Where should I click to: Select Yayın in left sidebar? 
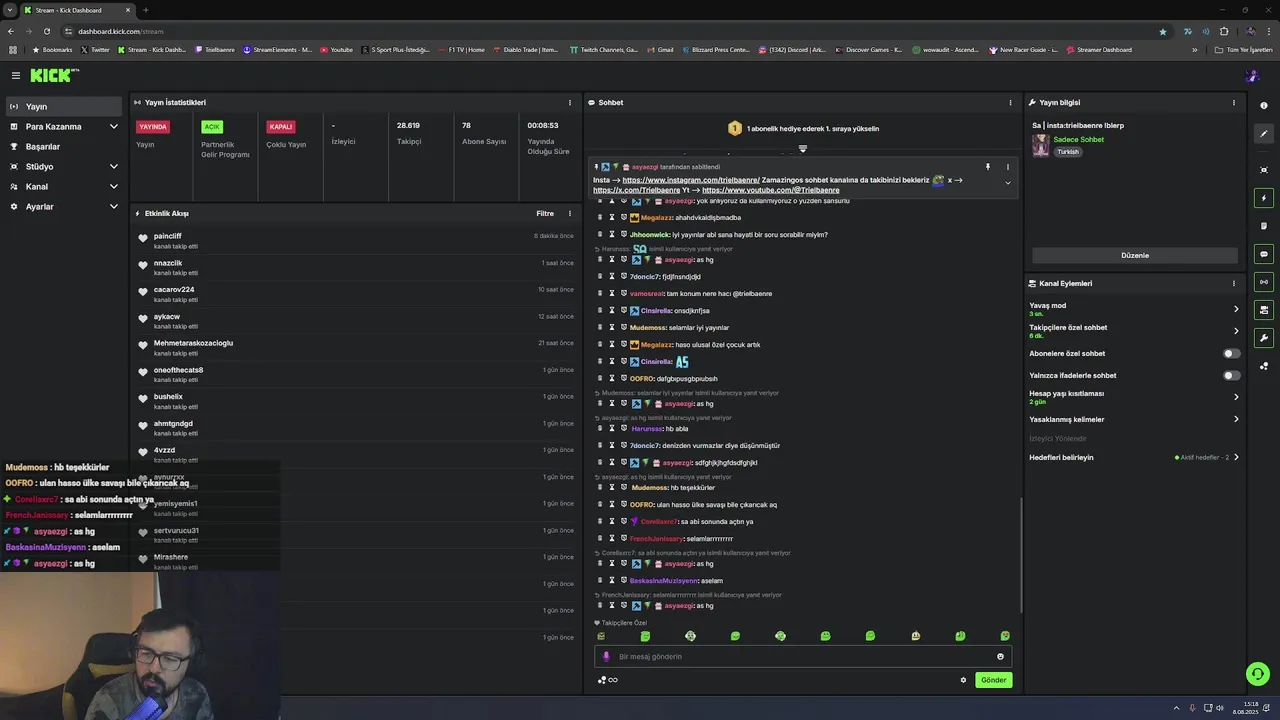pos(64,106)
